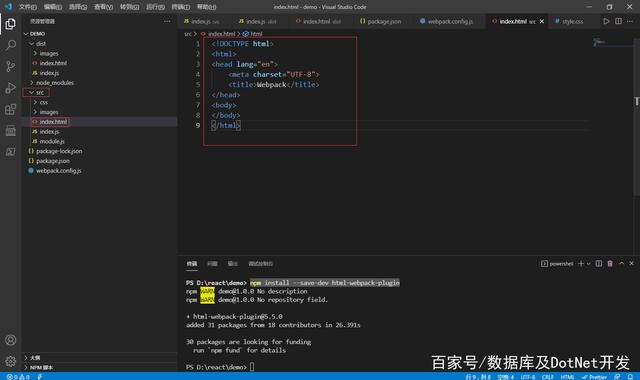Change HTML language mode in status bar

click(567, 377)
